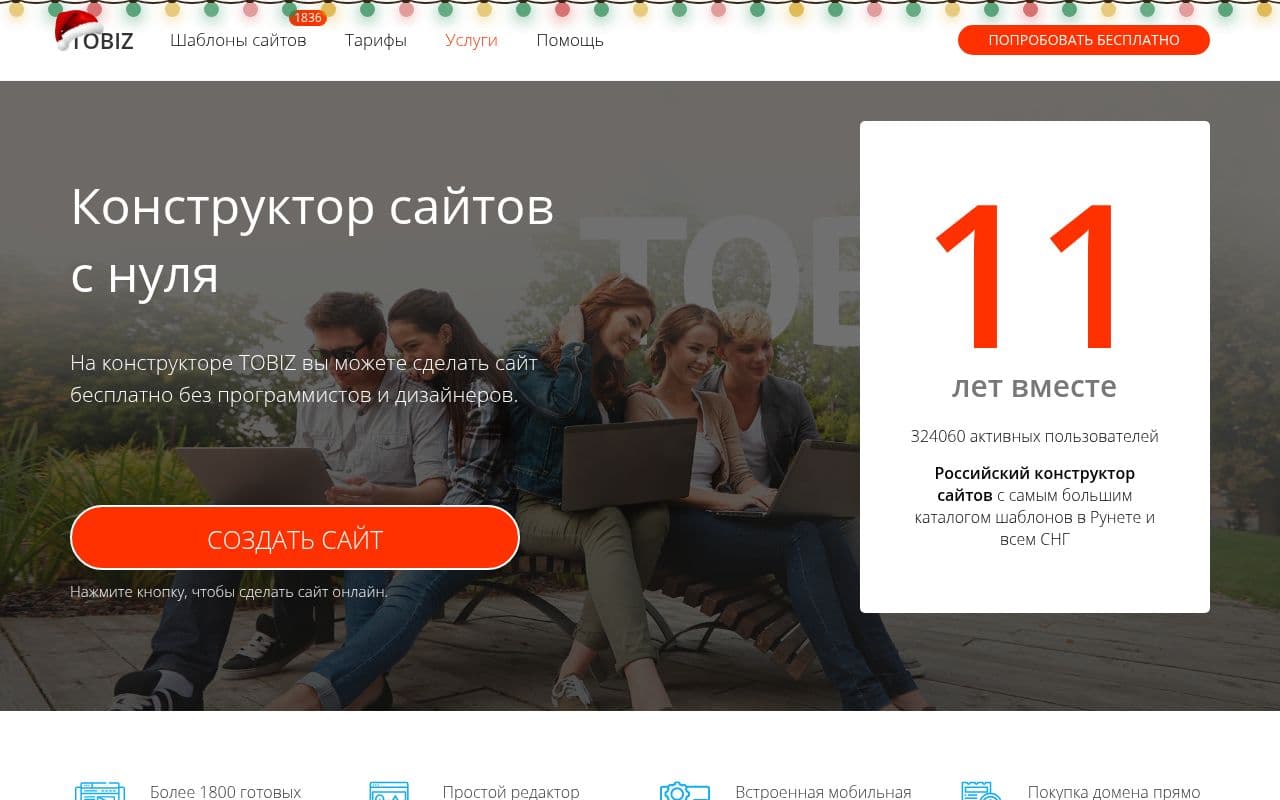1280x800 pixels.
Task: Click the domain purchase feature icon
Action: click(x=980, y=791)
